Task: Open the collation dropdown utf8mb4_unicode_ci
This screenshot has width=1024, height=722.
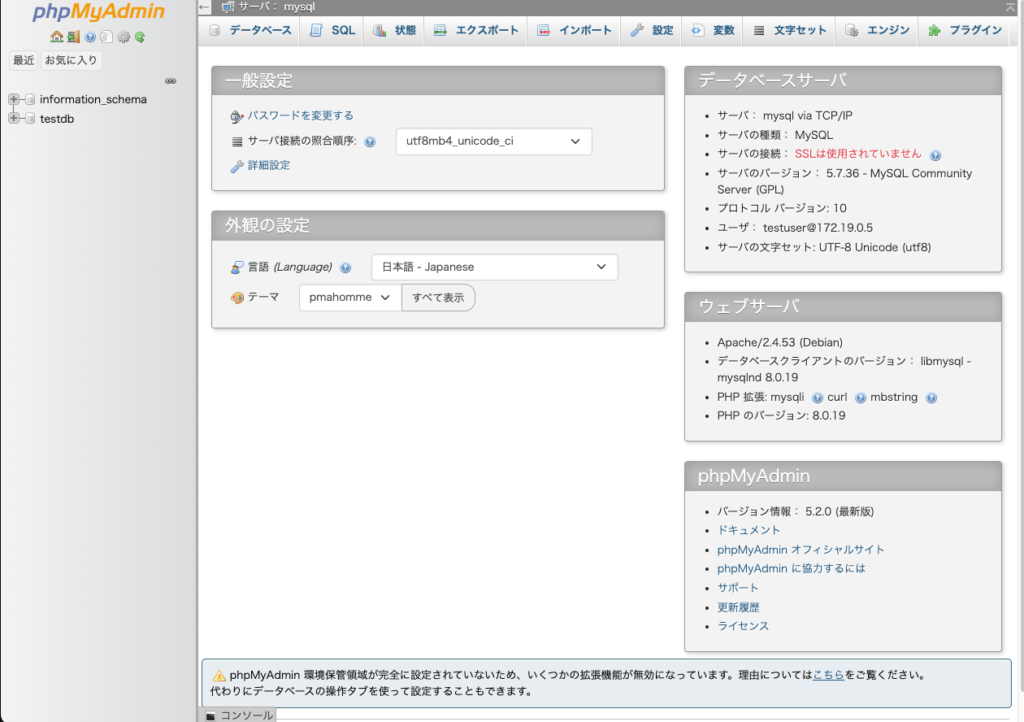Action: point(494,141)
